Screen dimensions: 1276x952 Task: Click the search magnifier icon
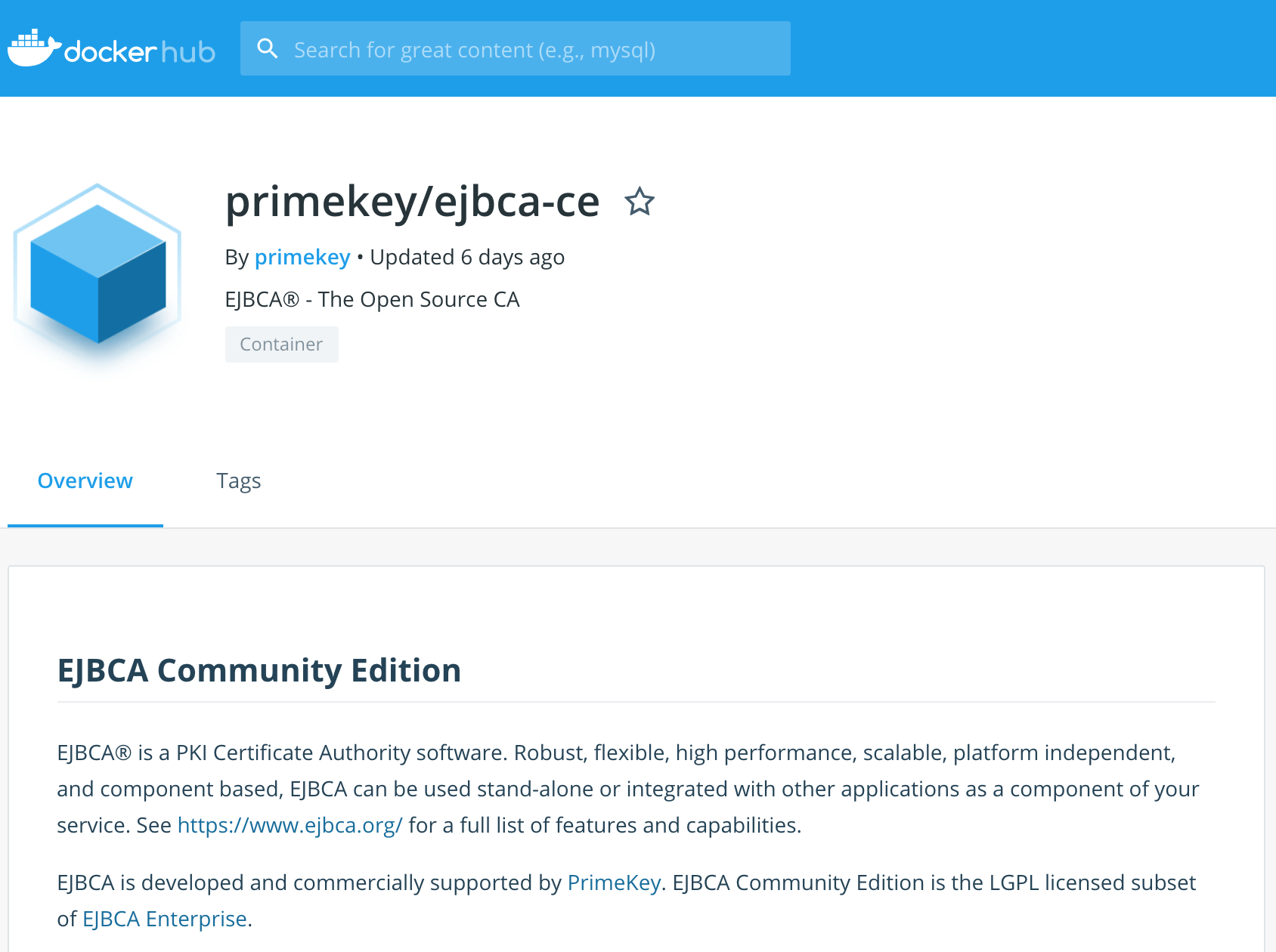click(268, 48)
